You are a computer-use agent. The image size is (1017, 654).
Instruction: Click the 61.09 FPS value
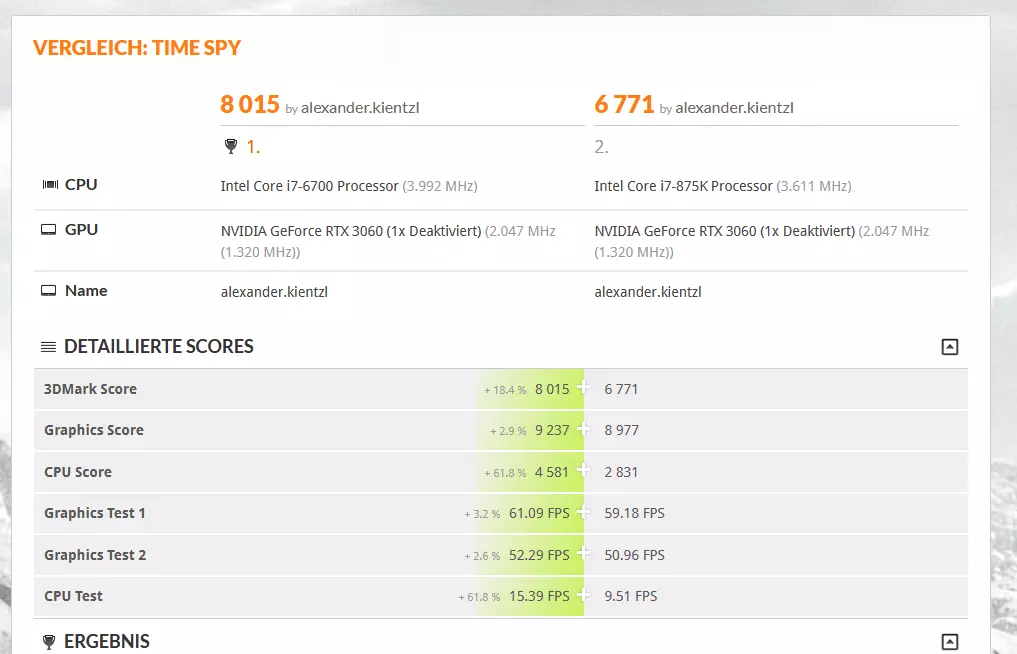tap(539, 513)
